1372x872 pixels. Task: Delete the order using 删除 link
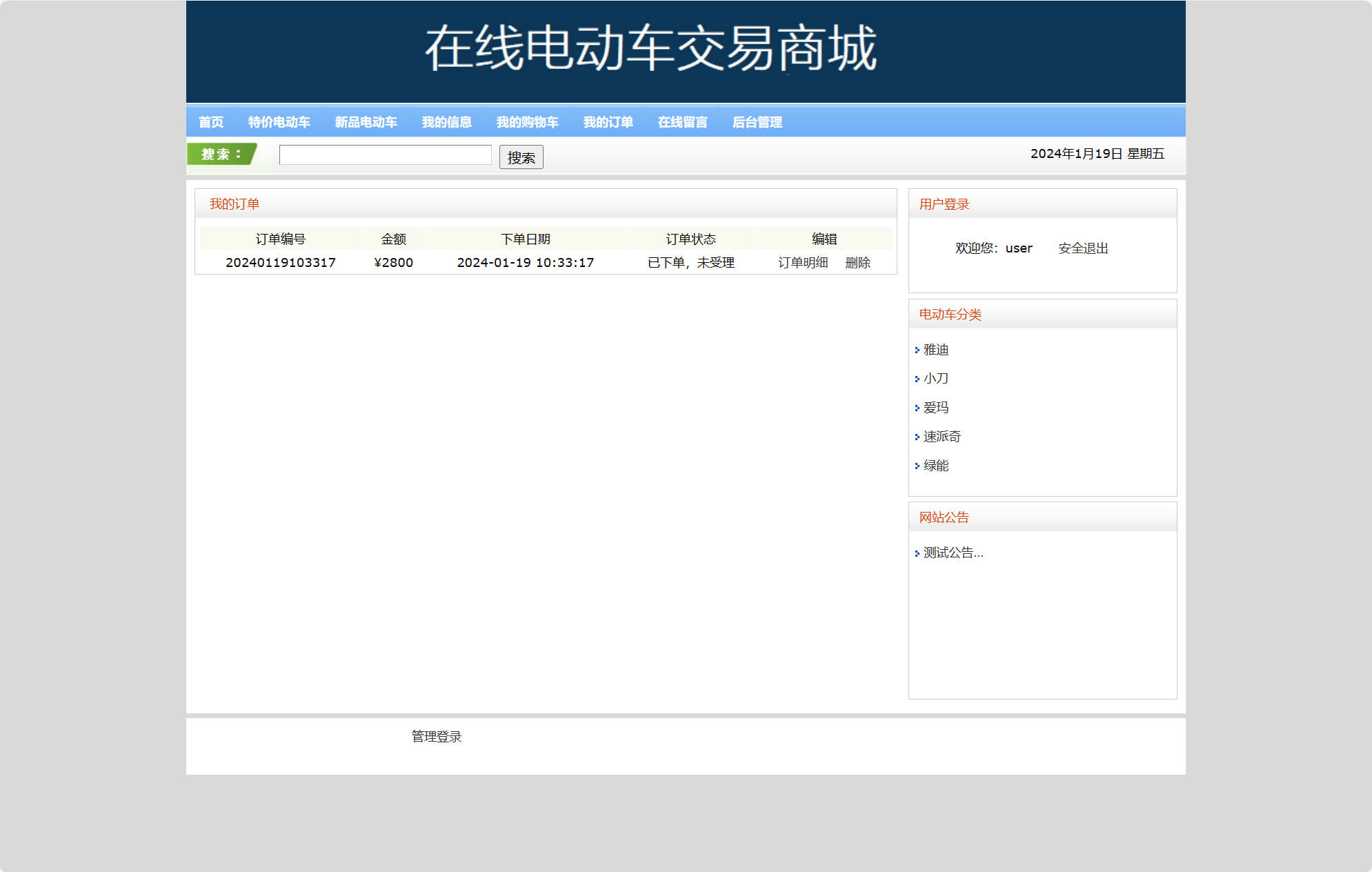[x=857, y=263]
